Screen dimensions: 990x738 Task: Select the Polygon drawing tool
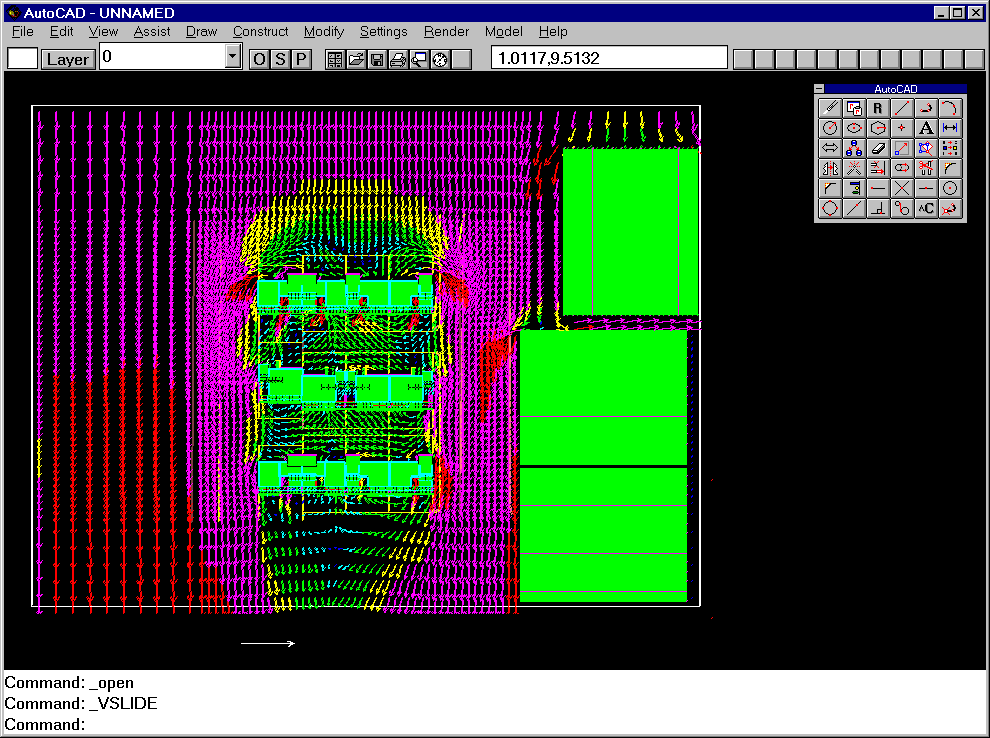click(x=878, y=128)
